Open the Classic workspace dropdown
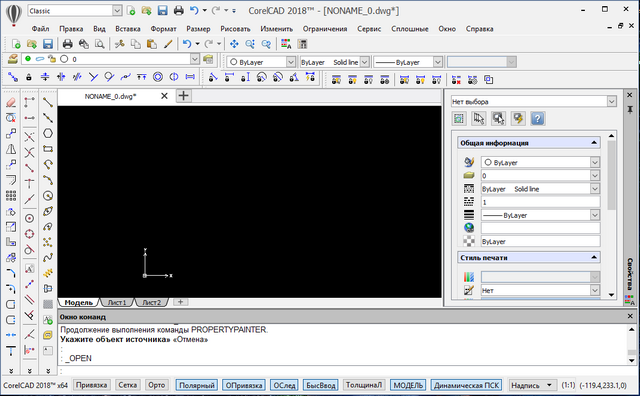The height and width of the screenshot is (396, 640). click(x=117, y=11)
